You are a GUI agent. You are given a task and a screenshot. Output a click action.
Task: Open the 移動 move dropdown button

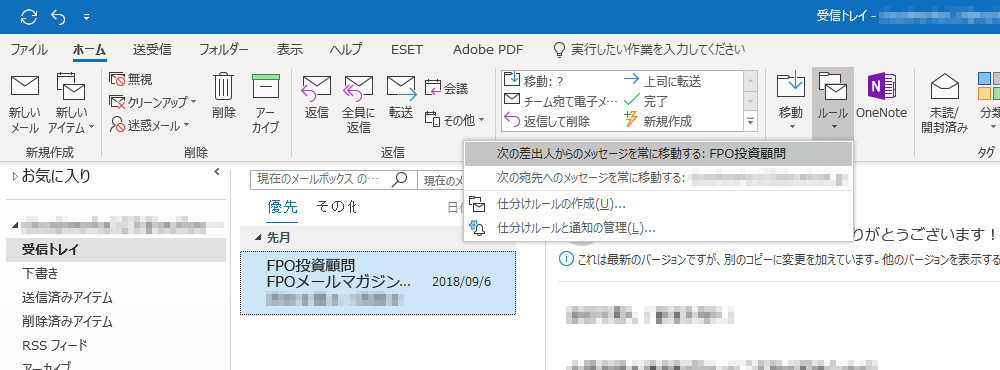pyautogui.click(x=791, y=100)
